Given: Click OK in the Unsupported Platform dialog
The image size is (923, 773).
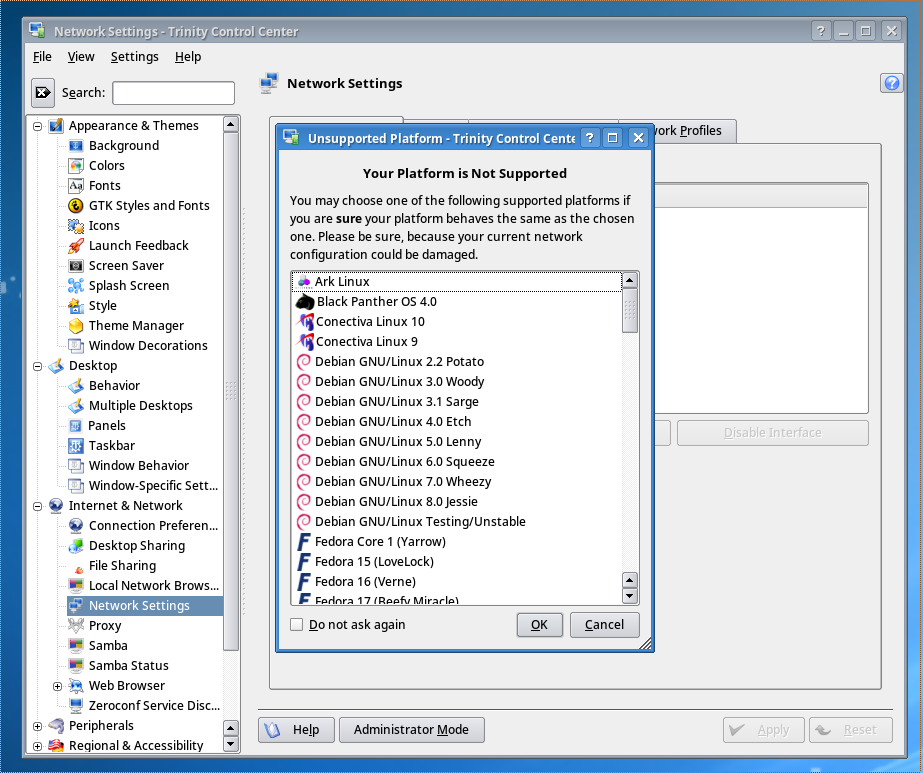Looking at the screenshot, I should click(x=539, y=625).
